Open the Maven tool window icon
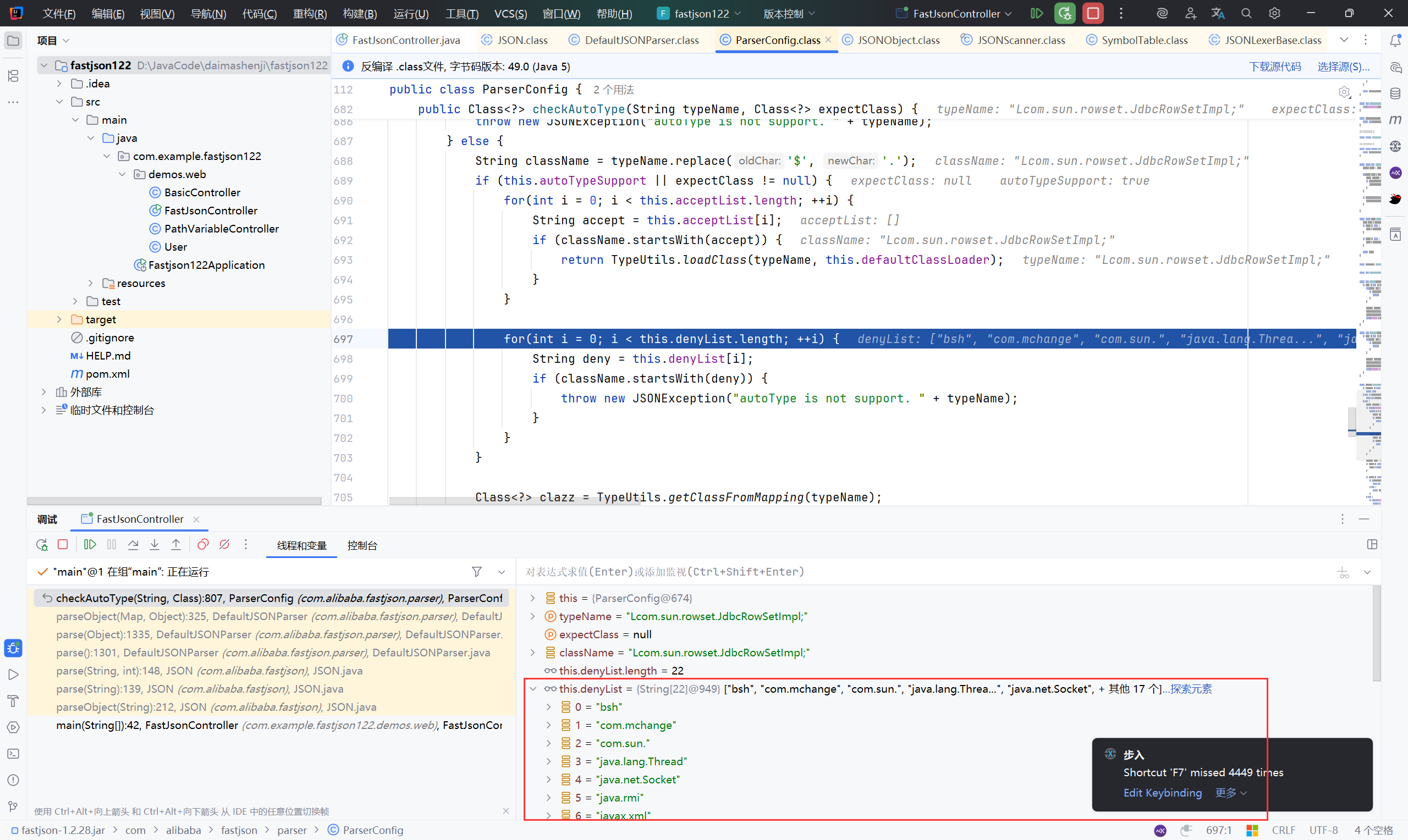 (1395, 119)
